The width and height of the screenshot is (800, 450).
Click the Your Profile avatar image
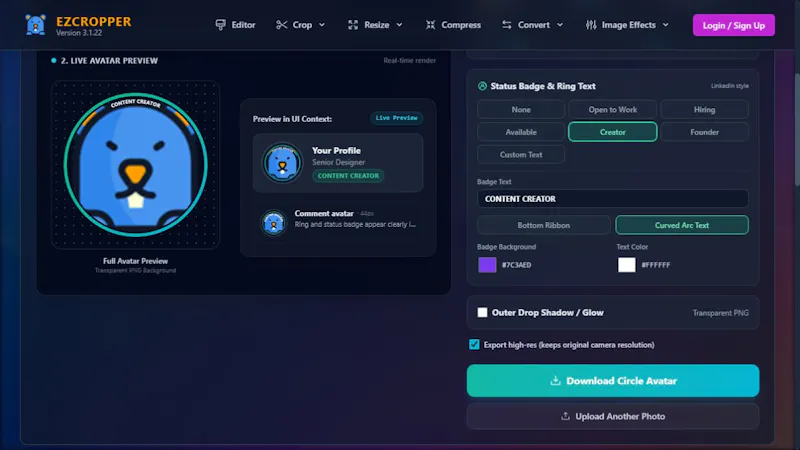pos(282,163)
